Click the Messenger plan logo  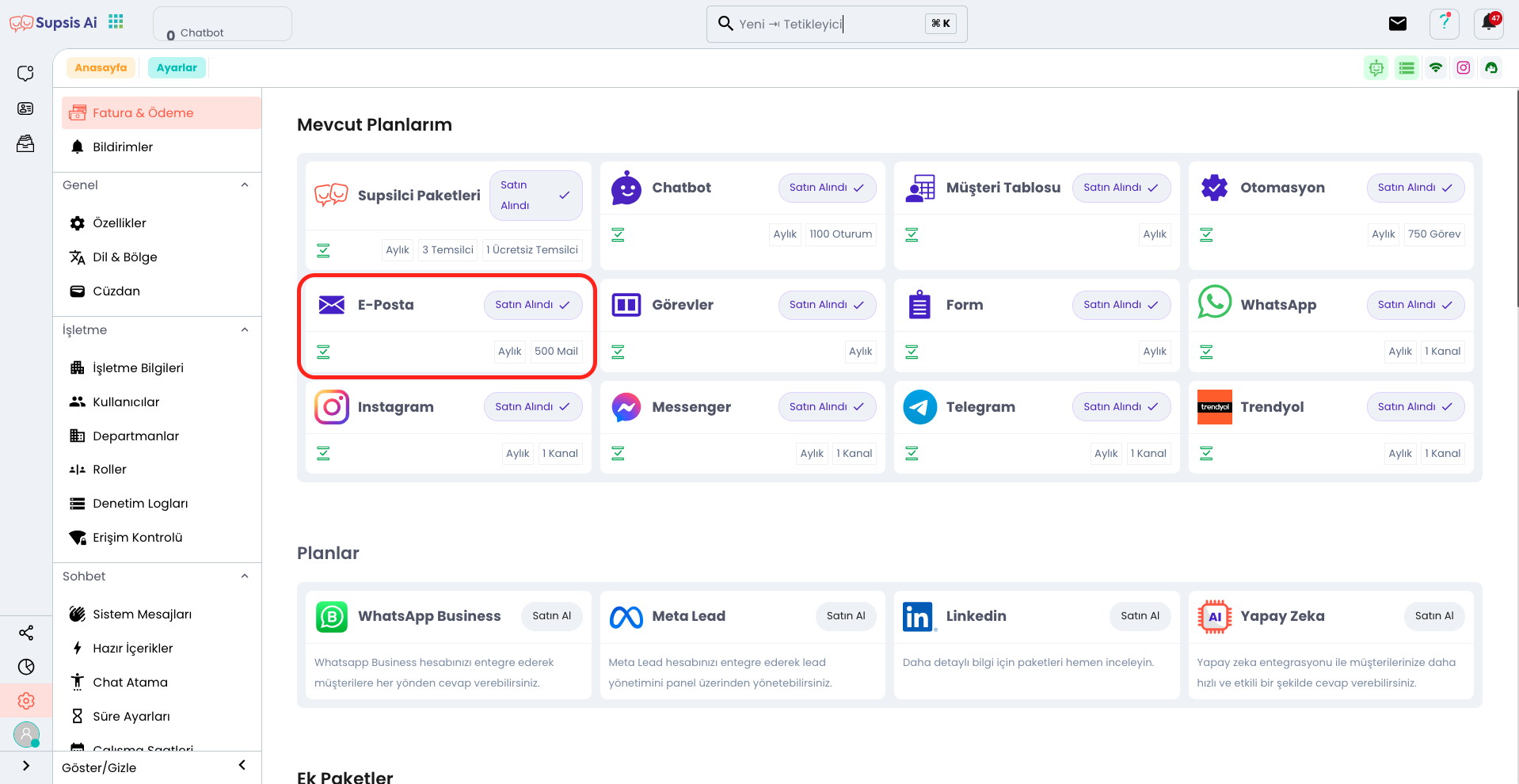[x=626, y=407]
